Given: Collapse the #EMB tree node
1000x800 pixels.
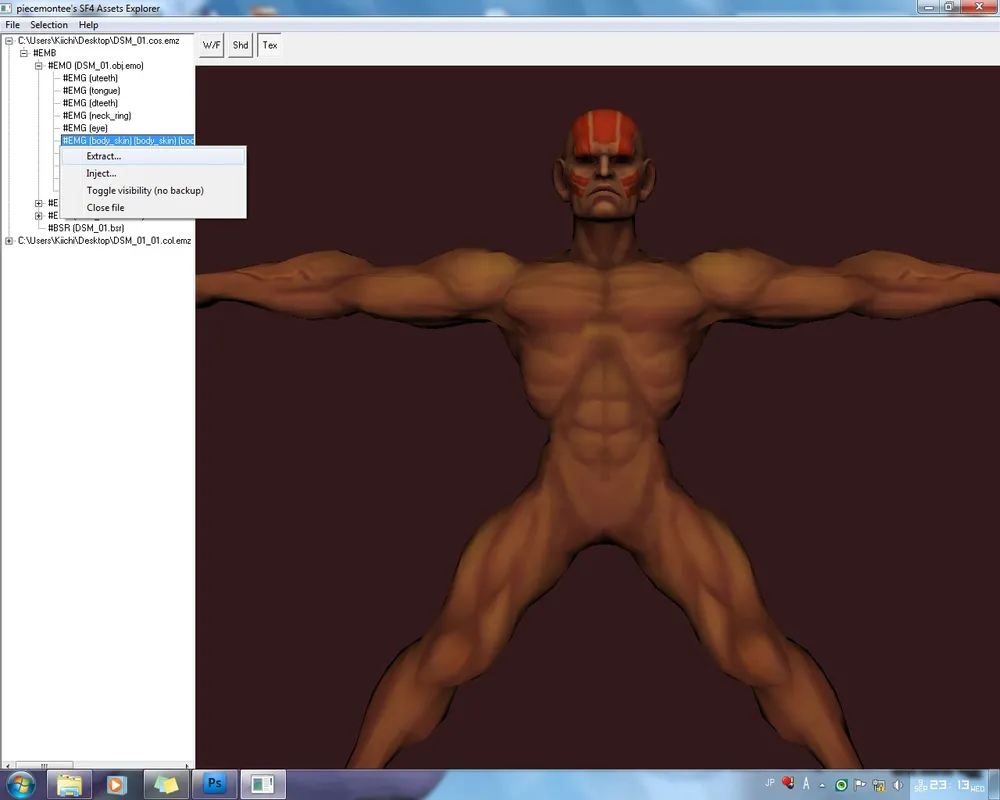Looking at the screenshot, I should (24, 53).
